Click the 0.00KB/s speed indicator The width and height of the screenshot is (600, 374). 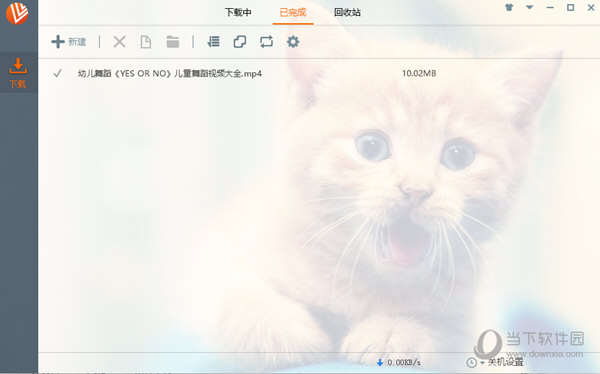tap(404, 362)
